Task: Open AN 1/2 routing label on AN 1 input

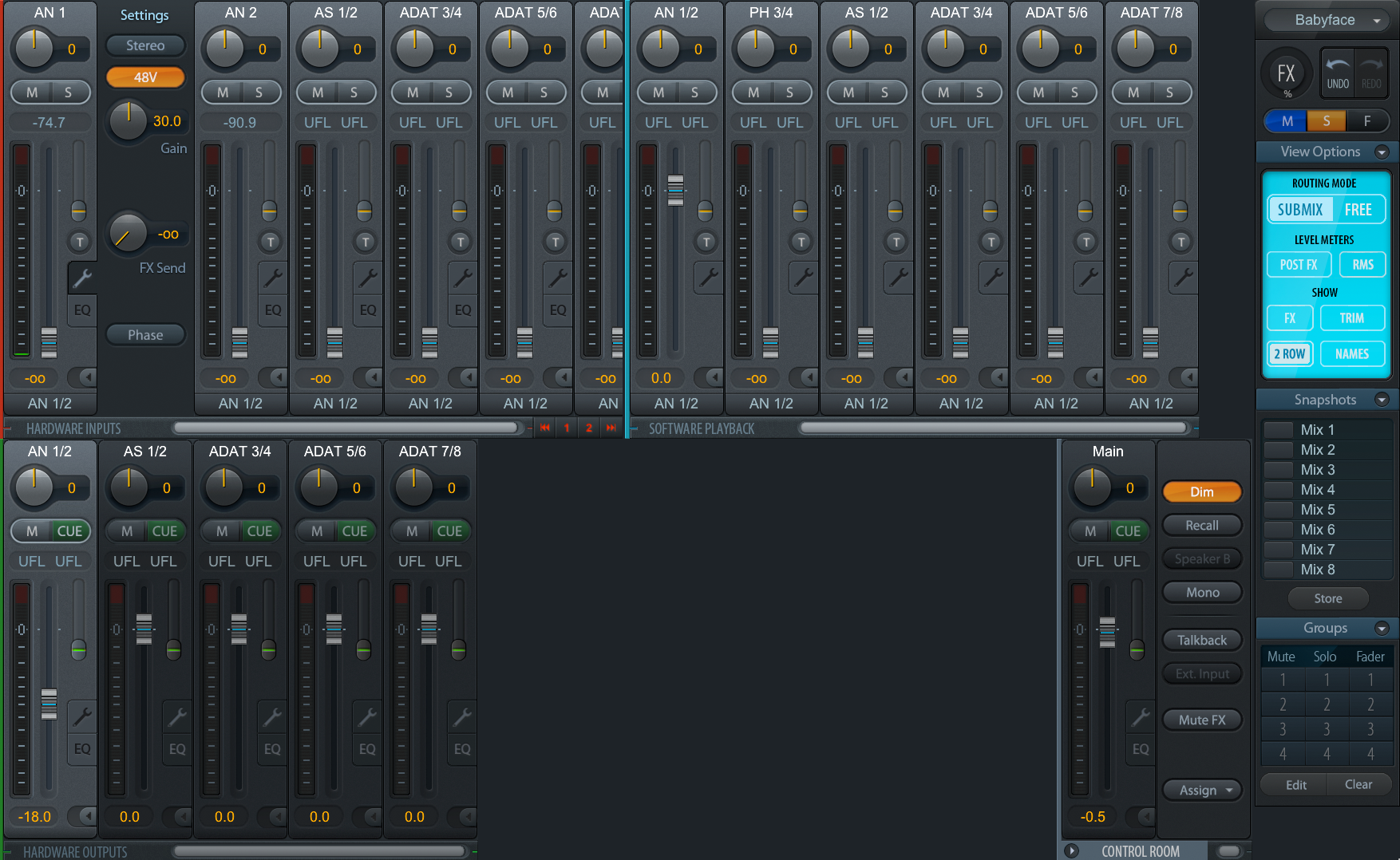Action: click(49, 404)
